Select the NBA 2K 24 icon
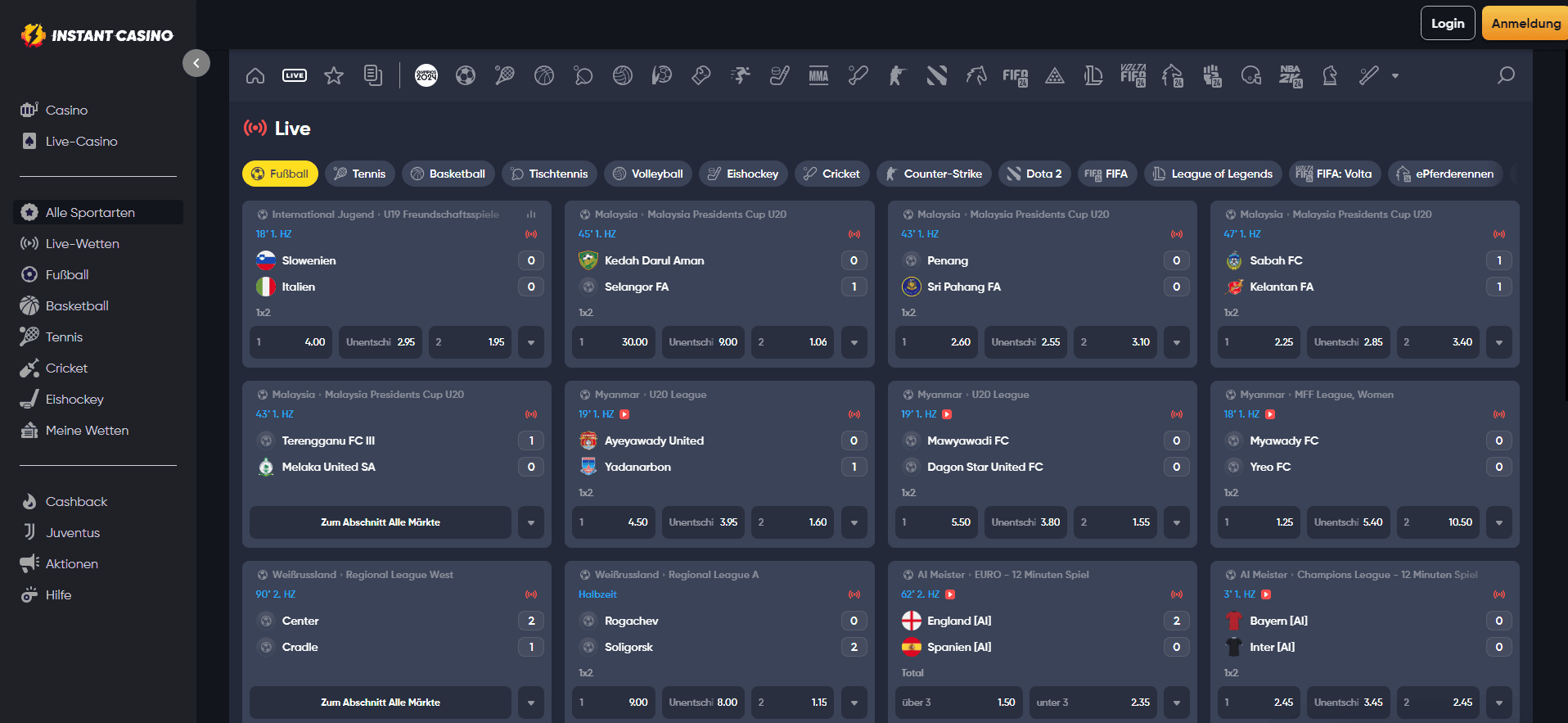Viewport: 1568px width, 723px height. point(1291,76)
